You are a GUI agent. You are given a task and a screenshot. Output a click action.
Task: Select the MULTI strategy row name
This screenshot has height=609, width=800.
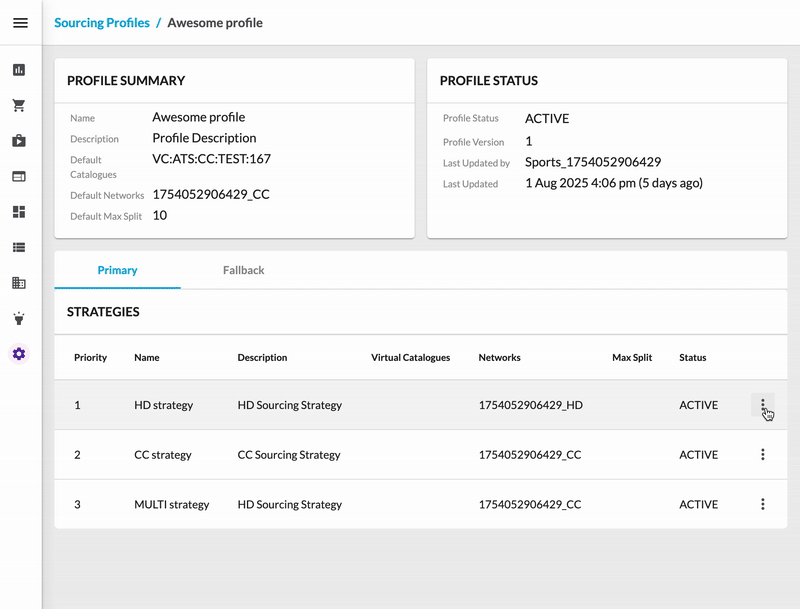pyautogui.click(x=171, y=505)
